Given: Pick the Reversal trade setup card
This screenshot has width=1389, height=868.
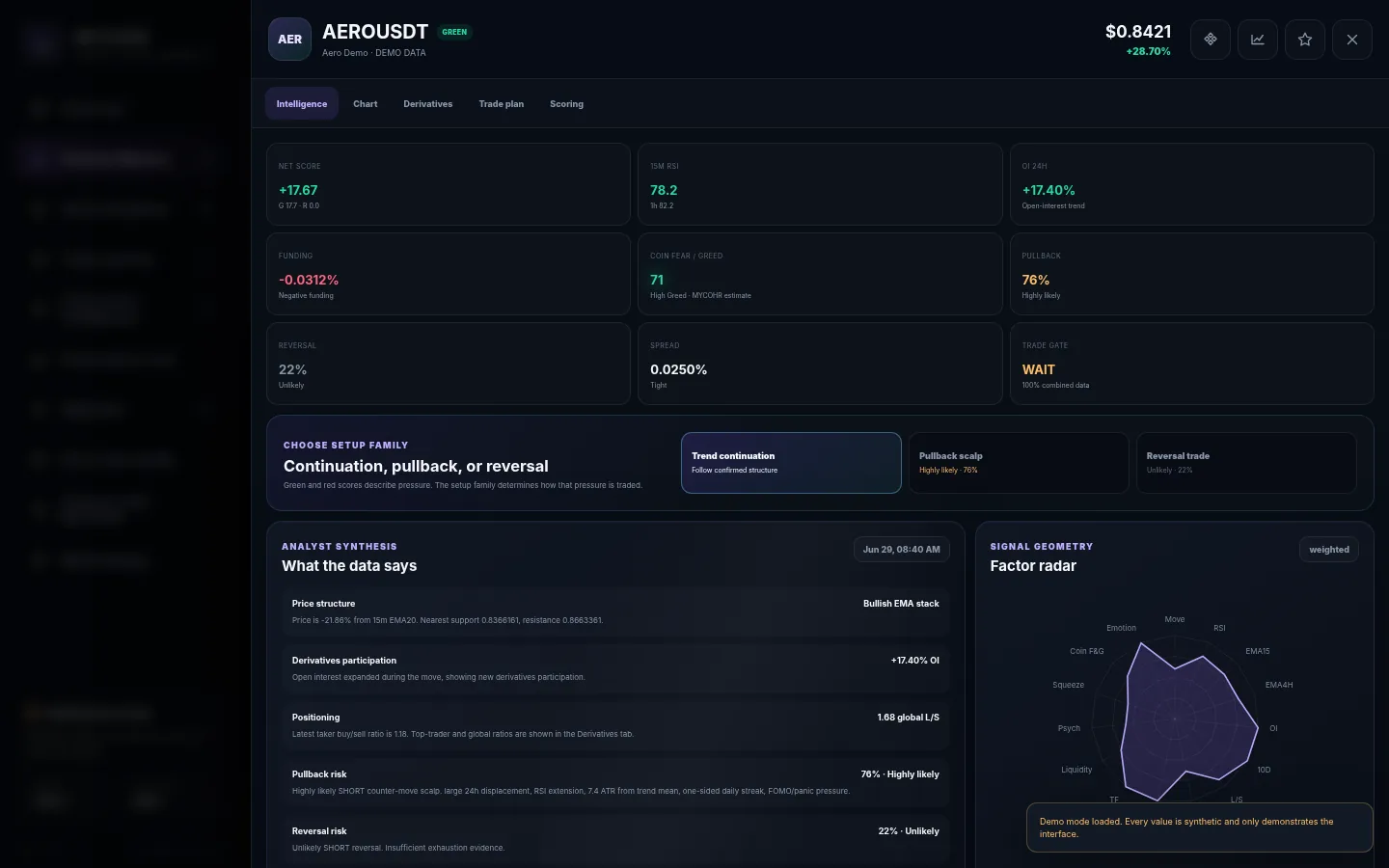Looking at the screenshot, I should (1246, 463).
